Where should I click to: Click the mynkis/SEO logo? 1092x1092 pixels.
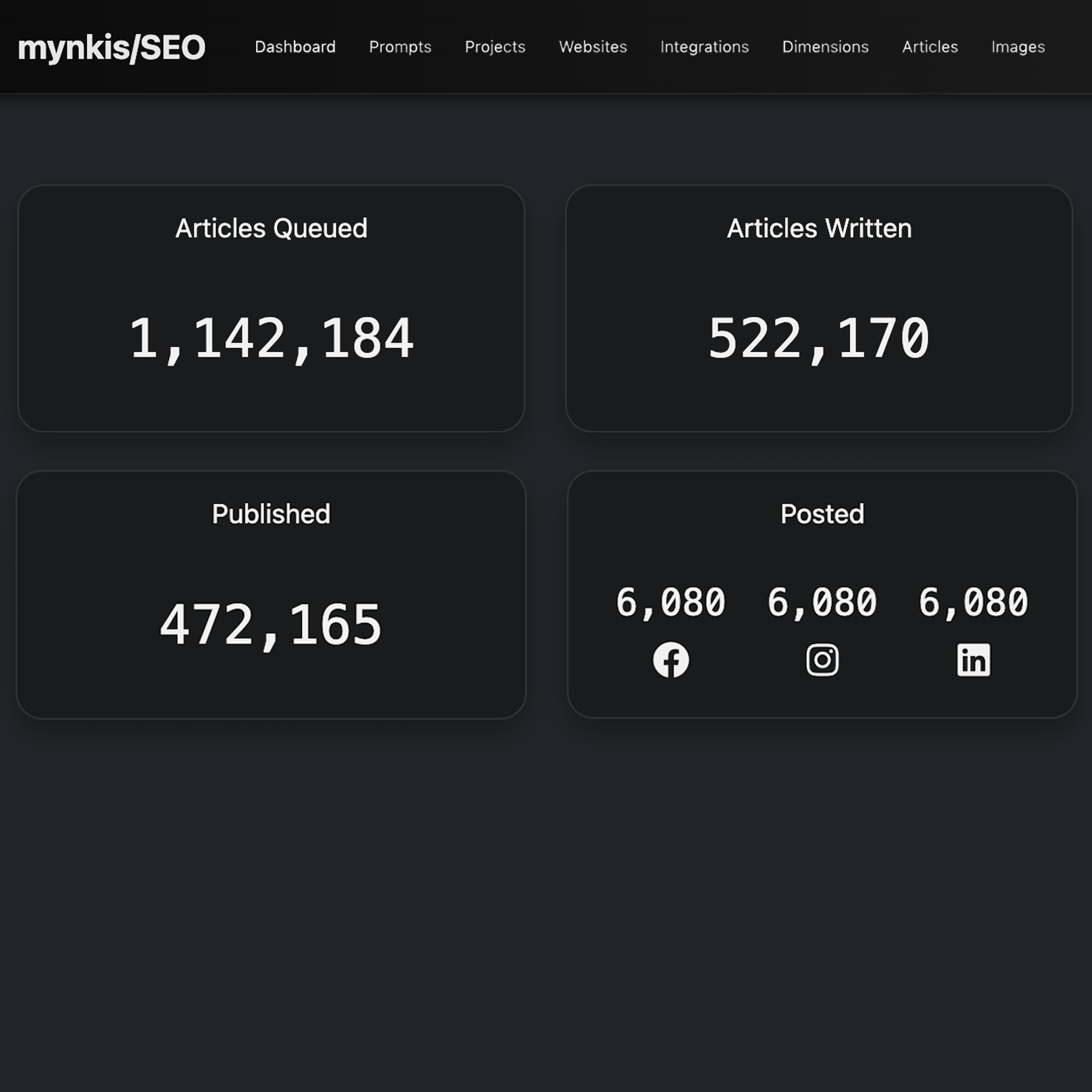[111, 48]
